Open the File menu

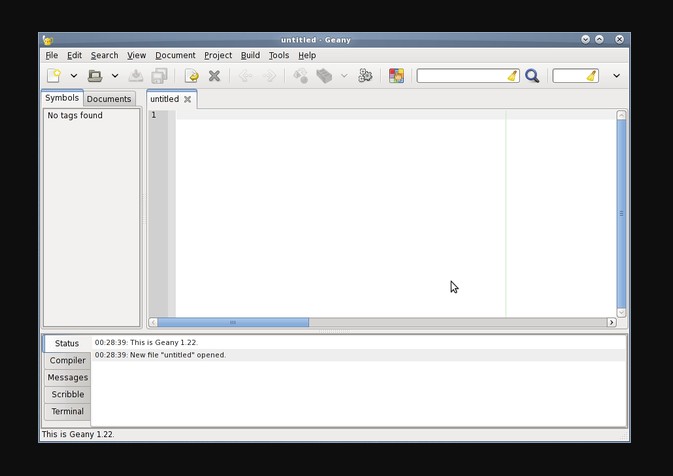[52, 55]
